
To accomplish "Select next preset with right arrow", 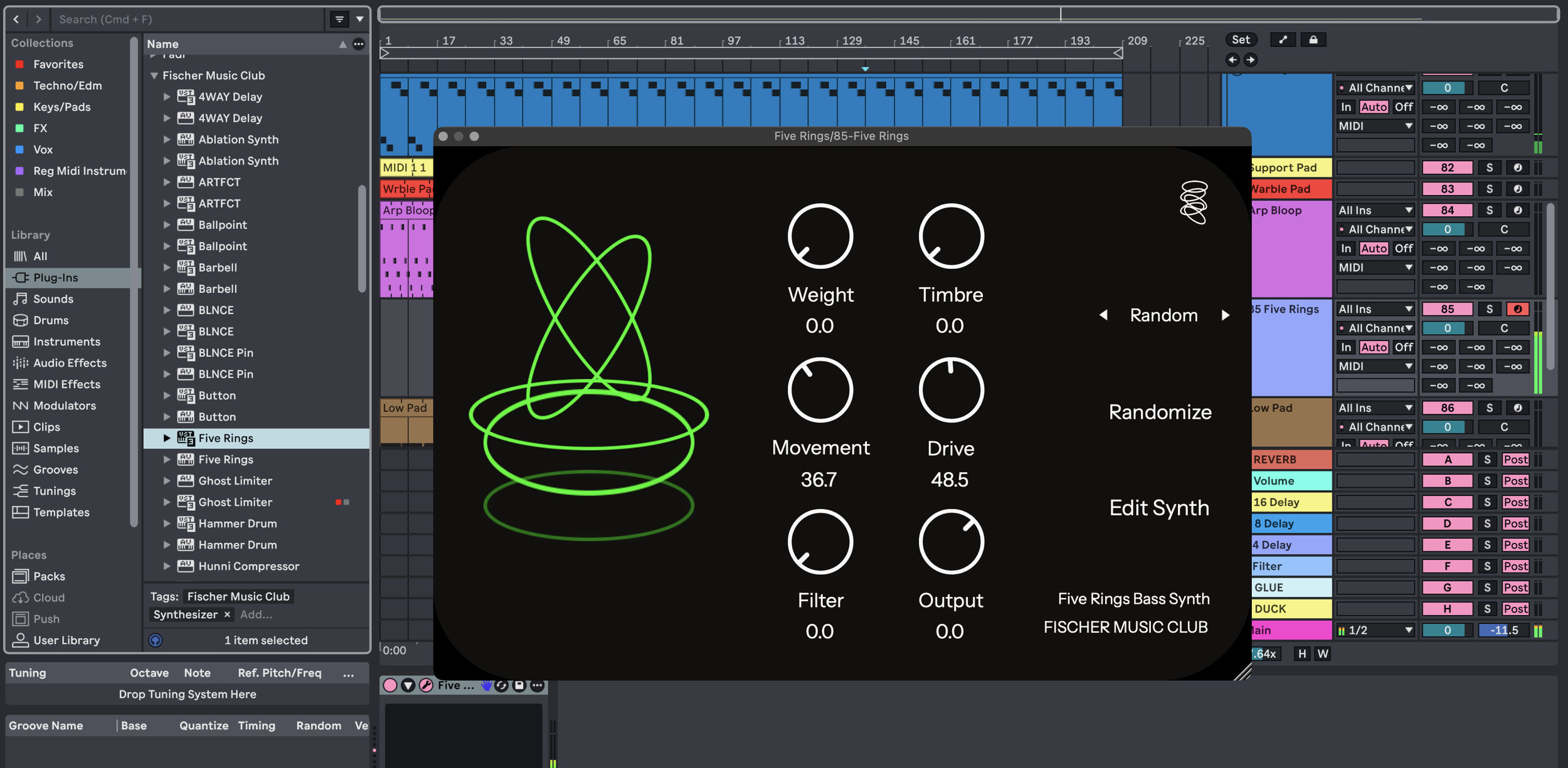I will [x=1226, y=315].
